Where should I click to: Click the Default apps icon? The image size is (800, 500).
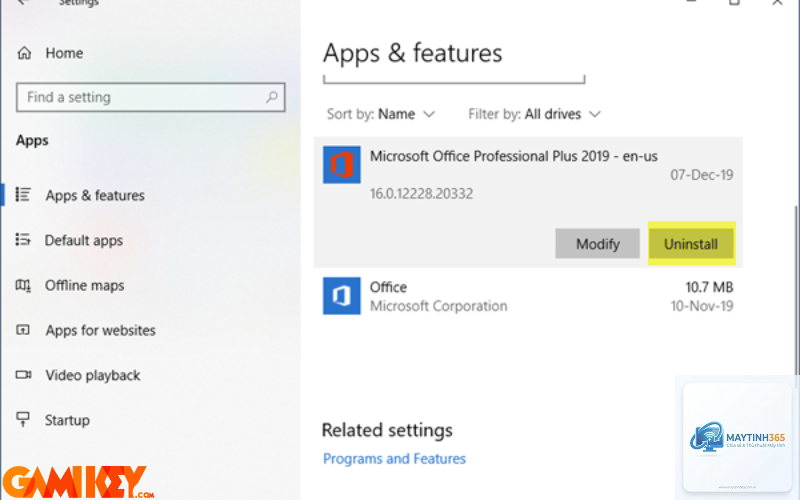tap(23, 239)
